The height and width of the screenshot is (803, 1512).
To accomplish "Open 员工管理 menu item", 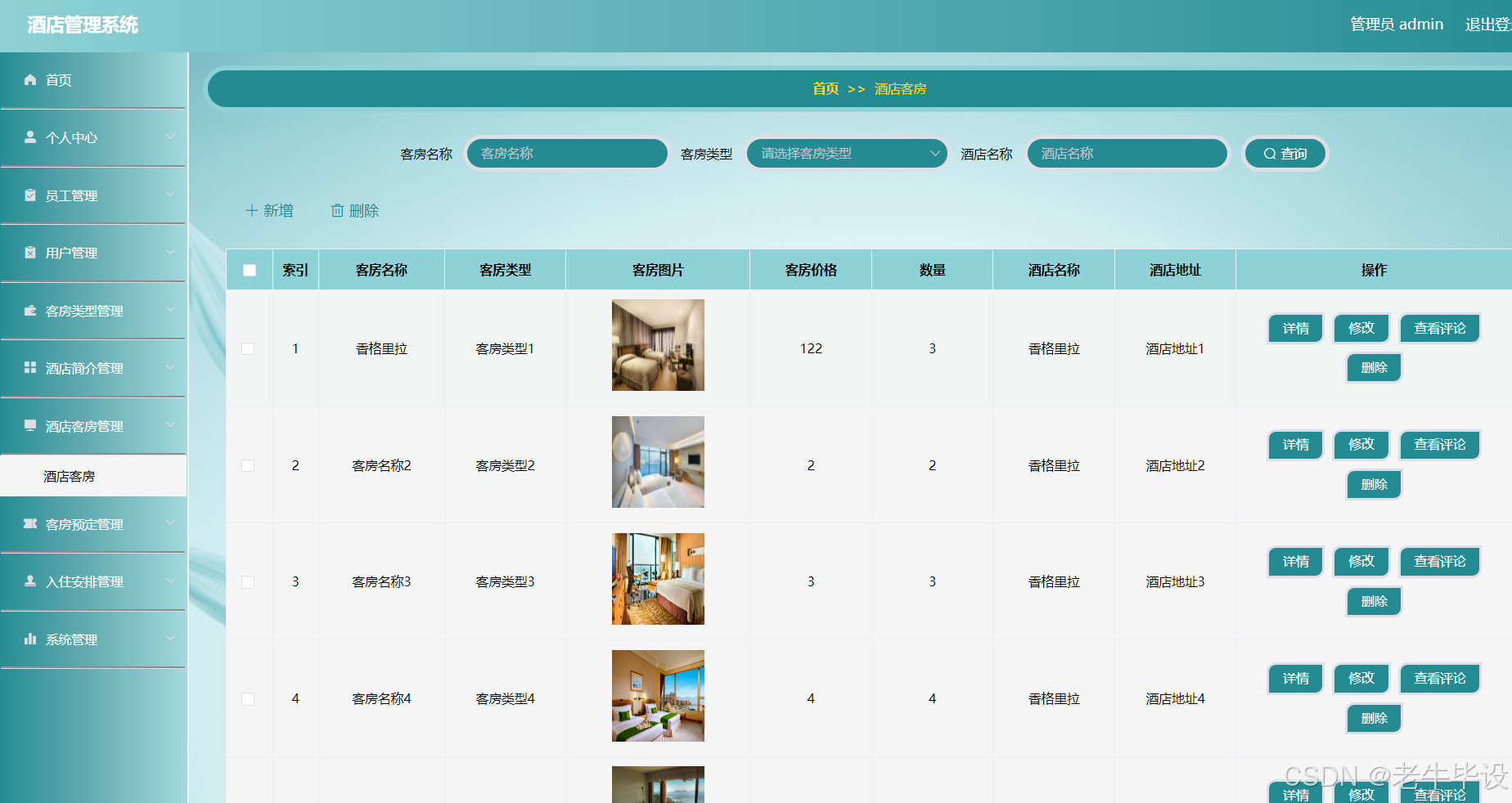I will [x=93, y=195].
